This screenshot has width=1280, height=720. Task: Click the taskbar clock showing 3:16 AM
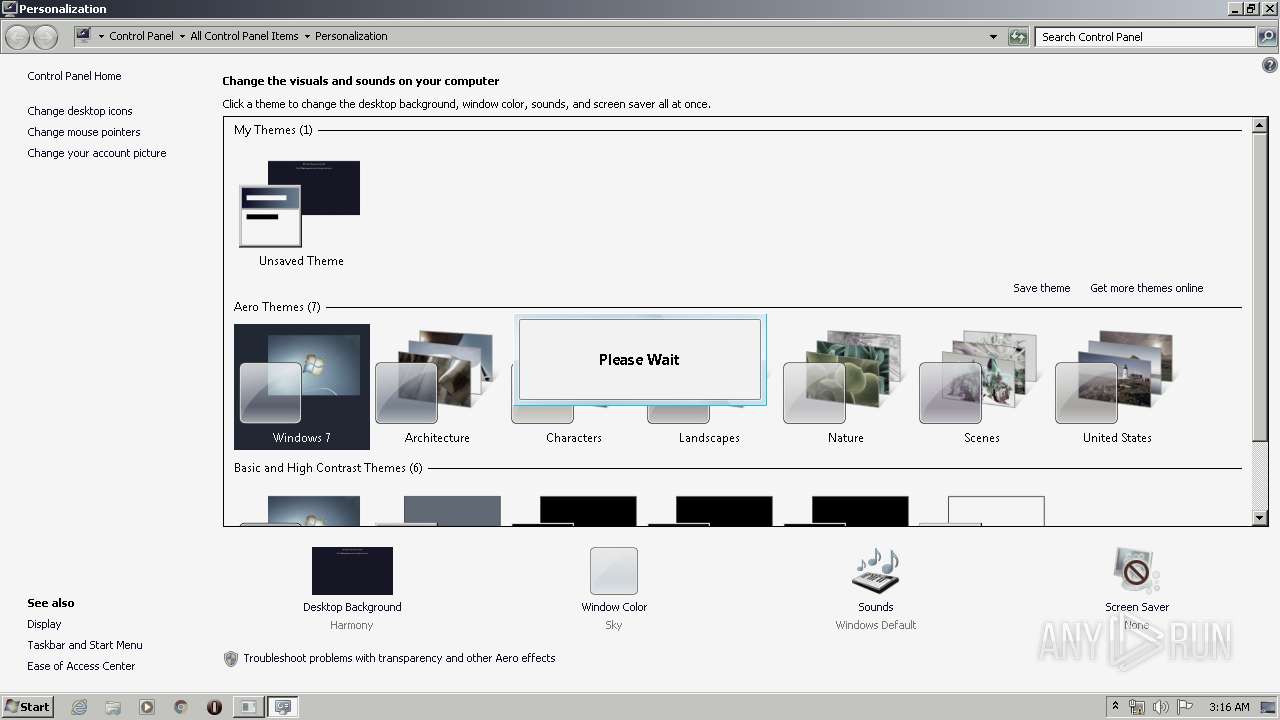[1229, 707]
